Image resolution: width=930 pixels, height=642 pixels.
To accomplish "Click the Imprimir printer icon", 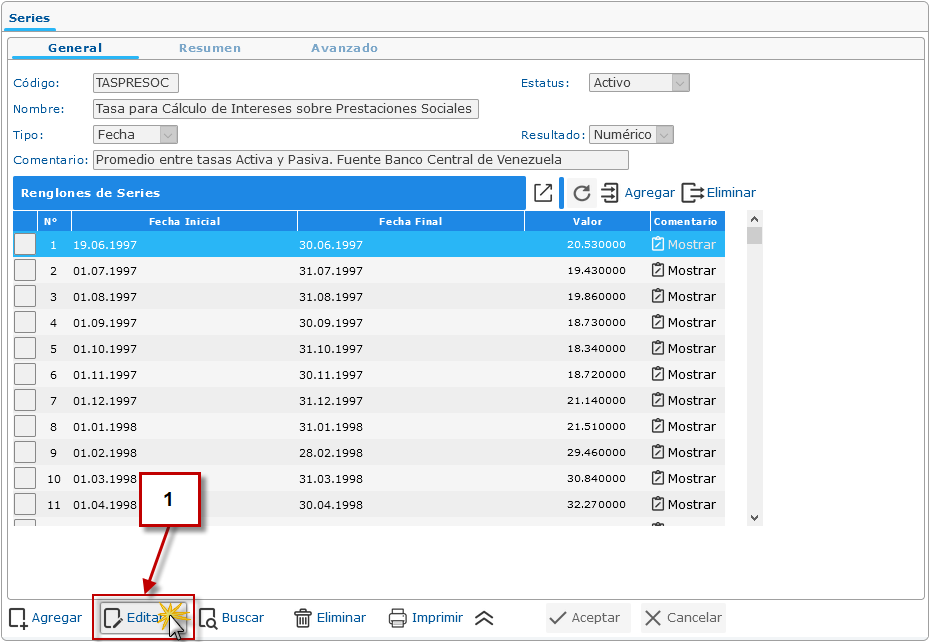I will (x=398, y=618).
